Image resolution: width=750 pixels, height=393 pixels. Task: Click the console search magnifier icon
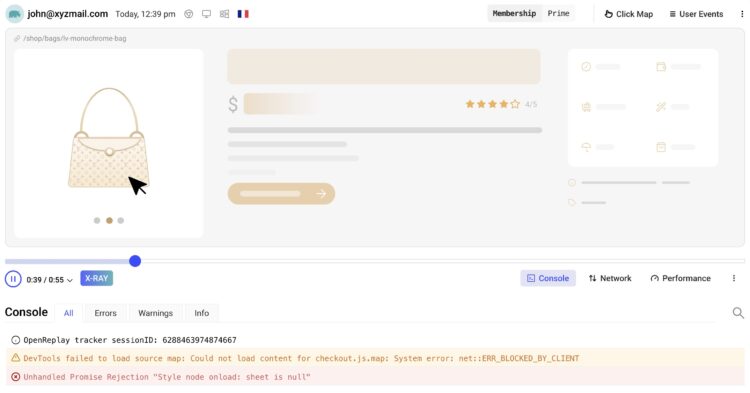pyautogui.click(x=738, y=313)
